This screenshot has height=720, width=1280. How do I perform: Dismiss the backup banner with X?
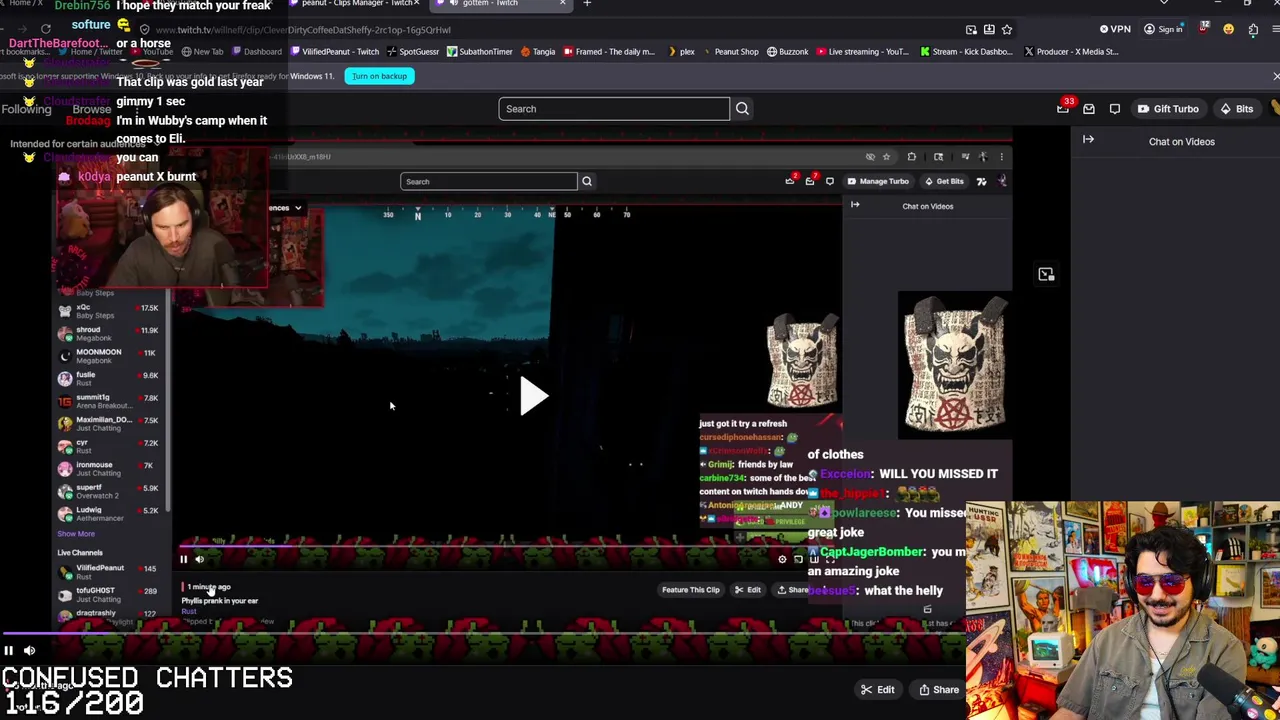click(1275, 76)
